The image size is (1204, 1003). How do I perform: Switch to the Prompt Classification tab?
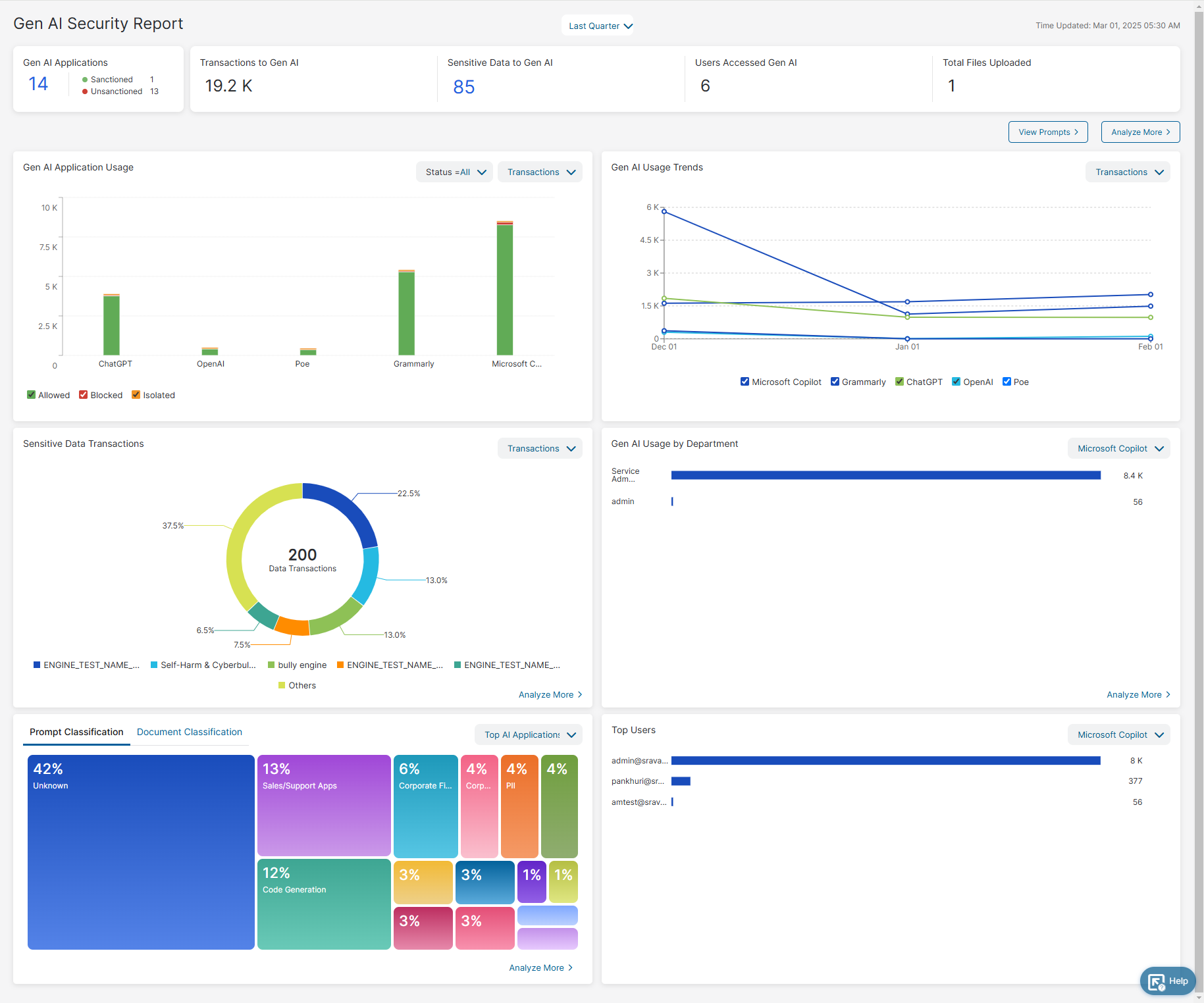(76, 732)
